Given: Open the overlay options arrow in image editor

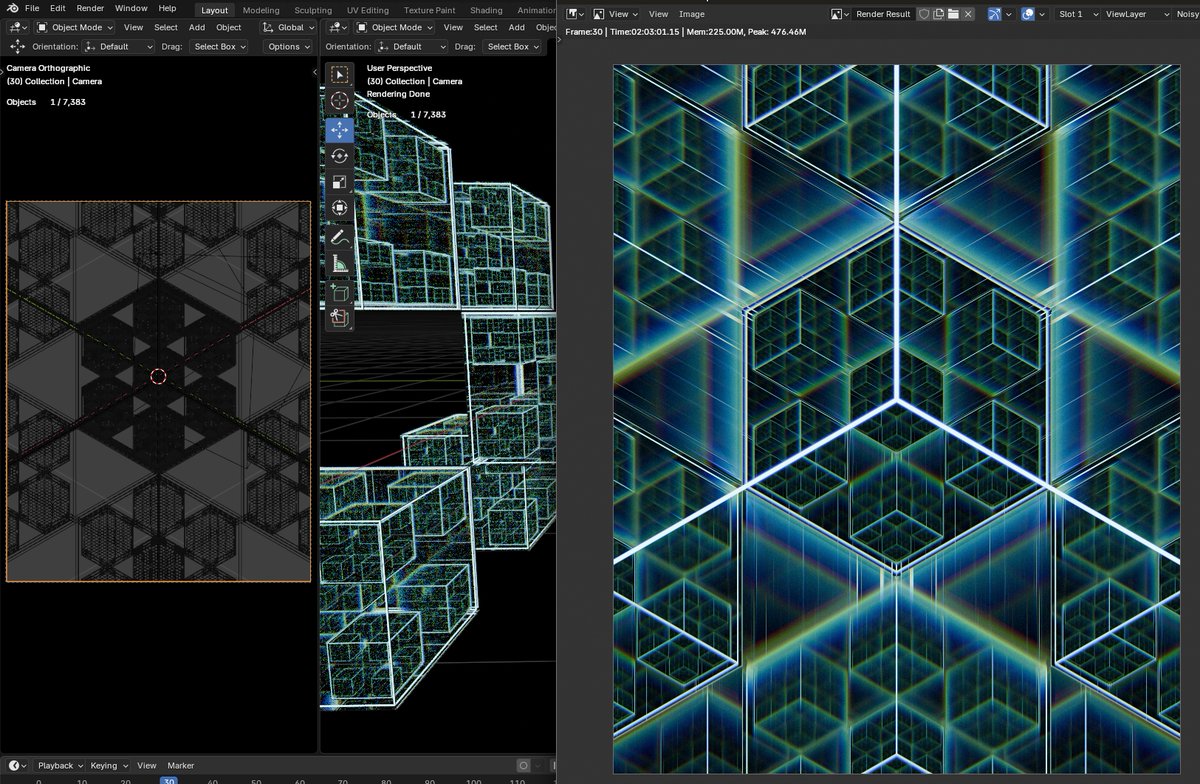Looking at the screenshot, I should [x=1043, y=14].
